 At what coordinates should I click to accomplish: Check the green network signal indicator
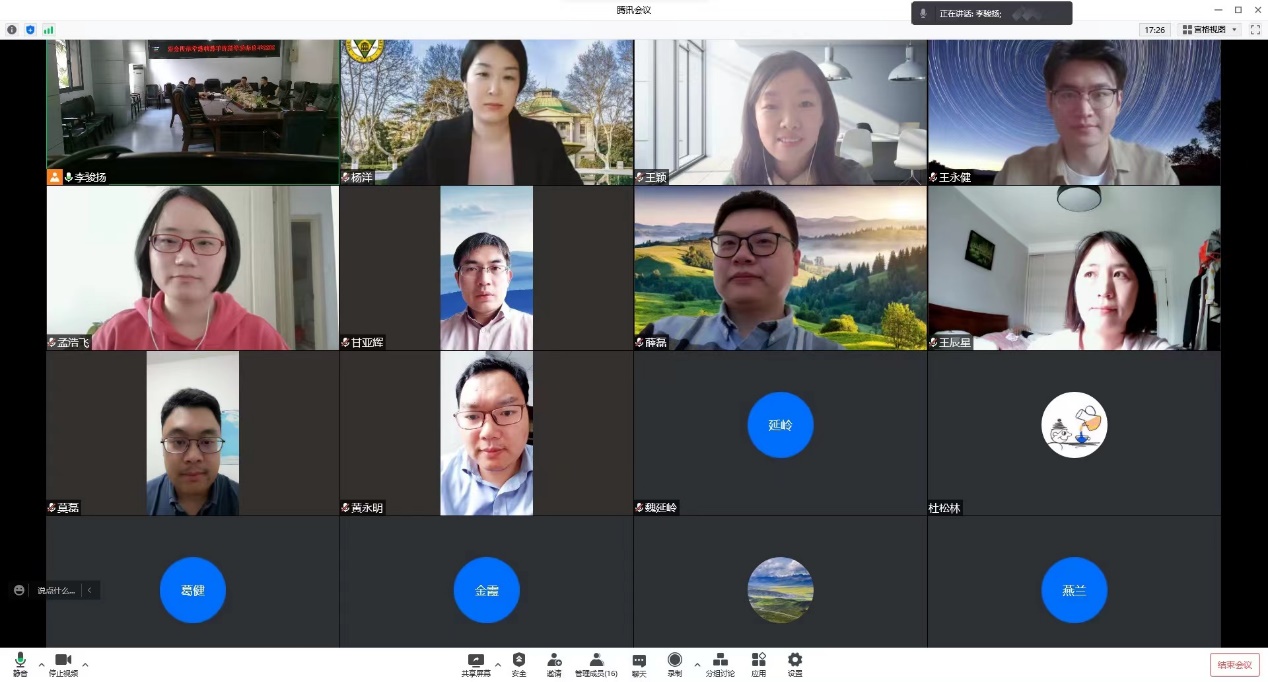tap(48, 30)
